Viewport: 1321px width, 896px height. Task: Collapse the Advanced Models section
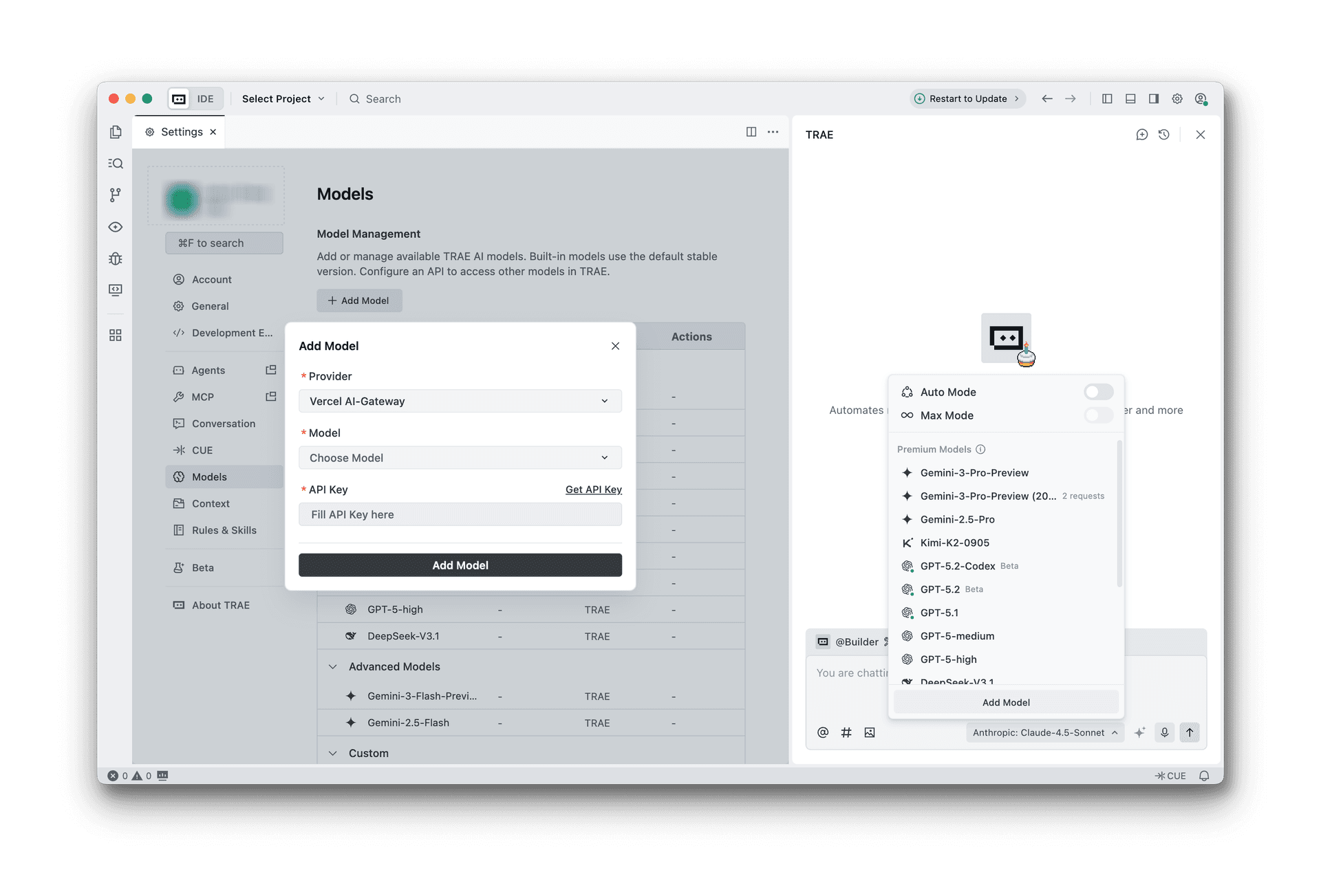point(333,666)
